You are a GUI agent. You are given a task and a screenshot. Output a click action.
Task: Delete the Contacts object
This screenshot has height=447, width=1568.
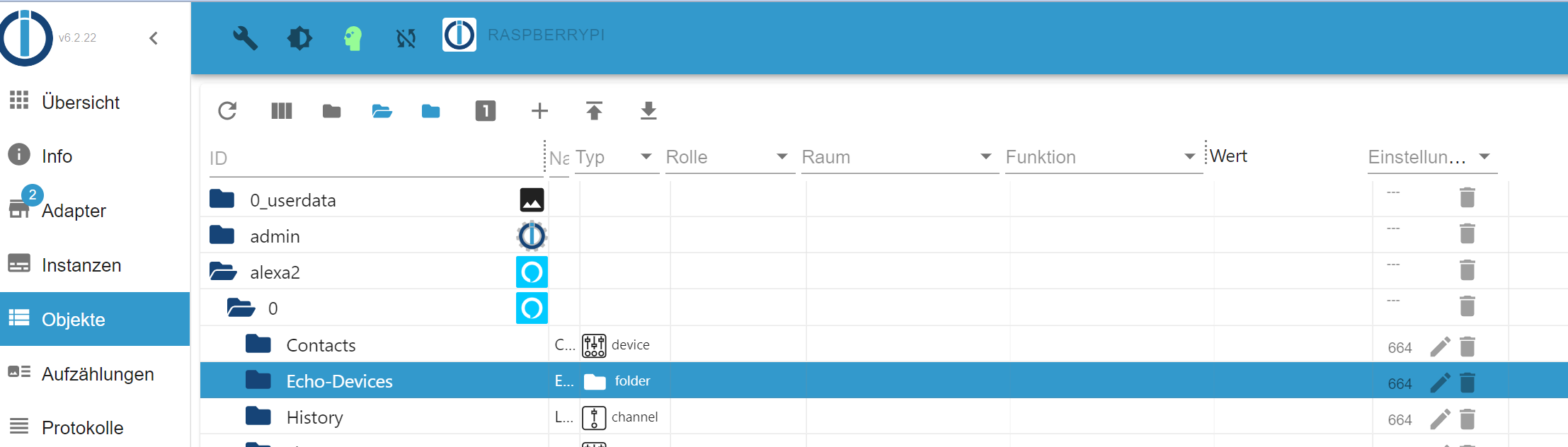coord(1467,347)
